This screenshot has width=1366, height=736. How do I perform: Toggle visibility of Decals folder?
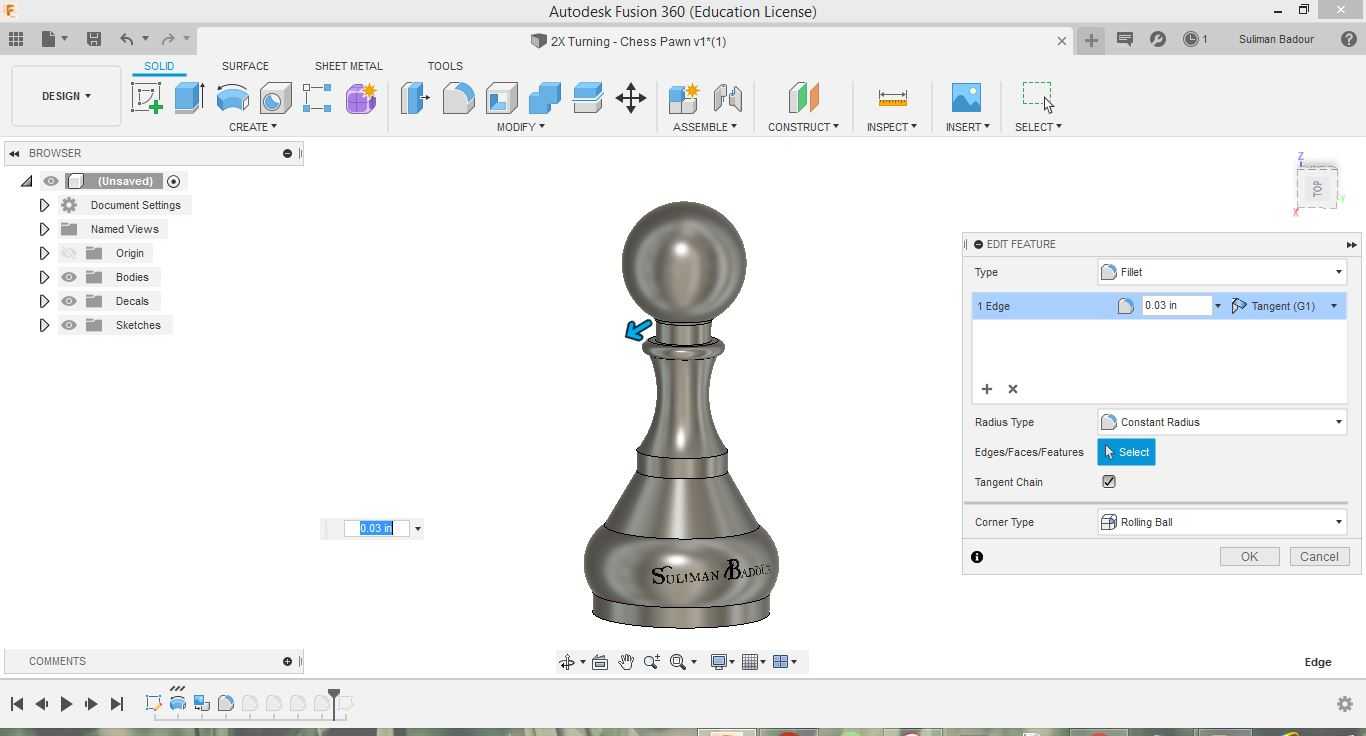[69, 301]
